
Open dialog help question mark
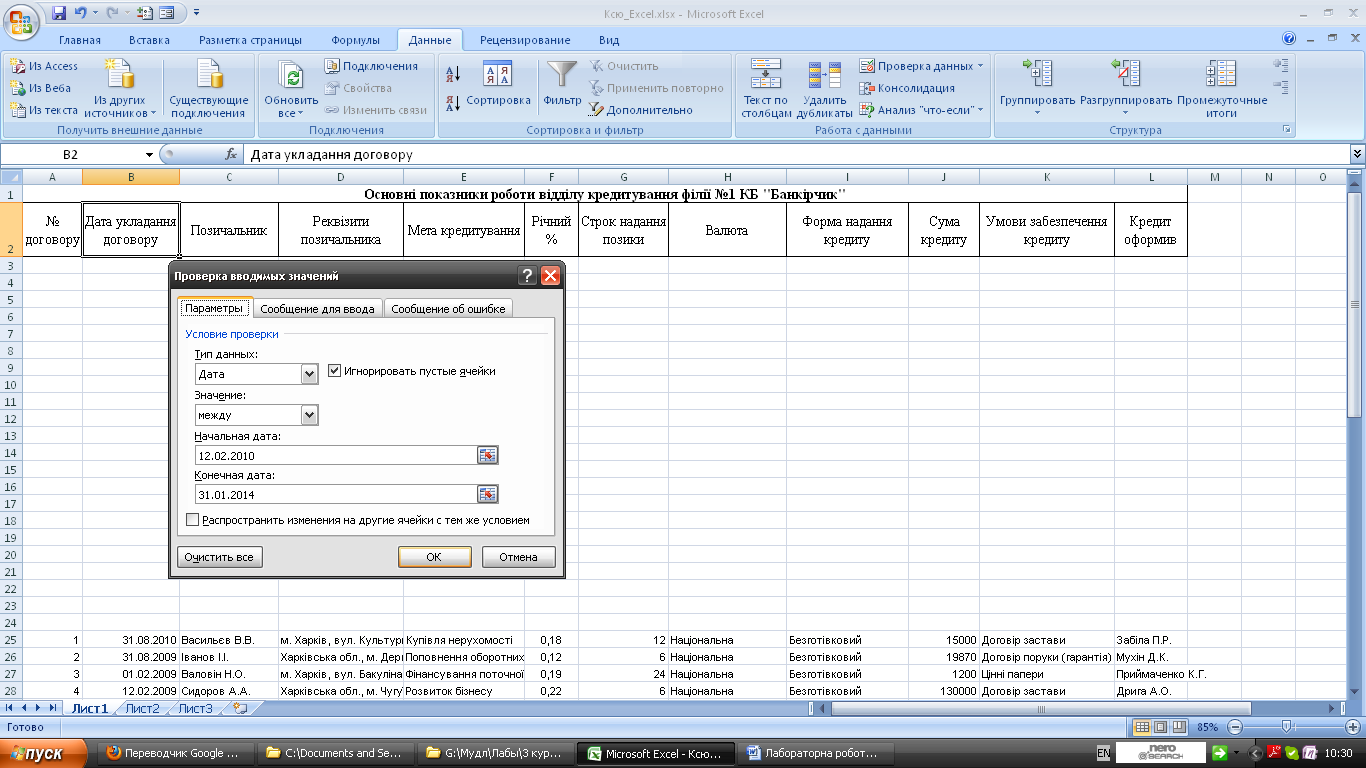[x=528, y=276]
